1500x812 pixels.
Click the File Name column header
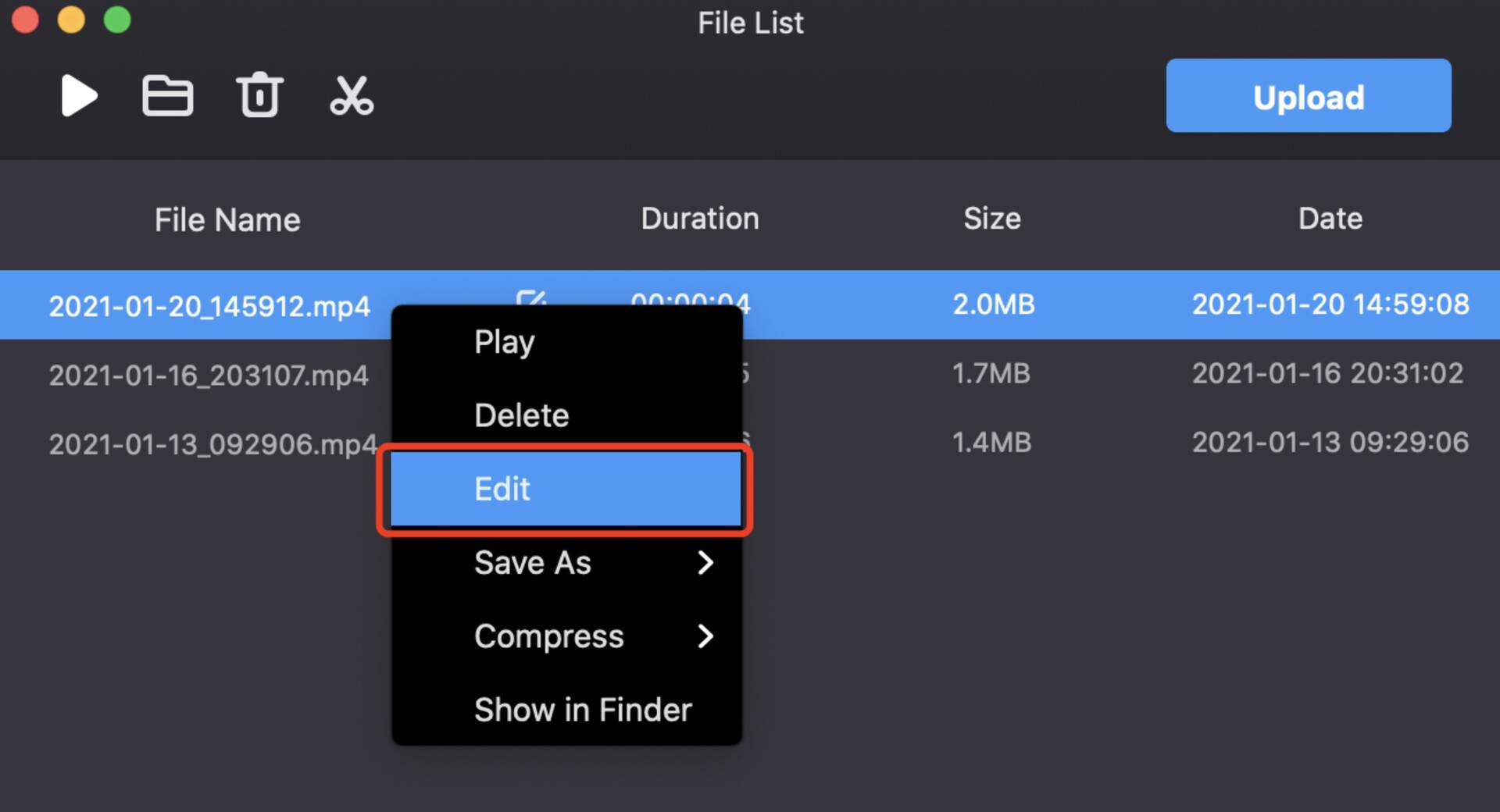click(227, 220)
